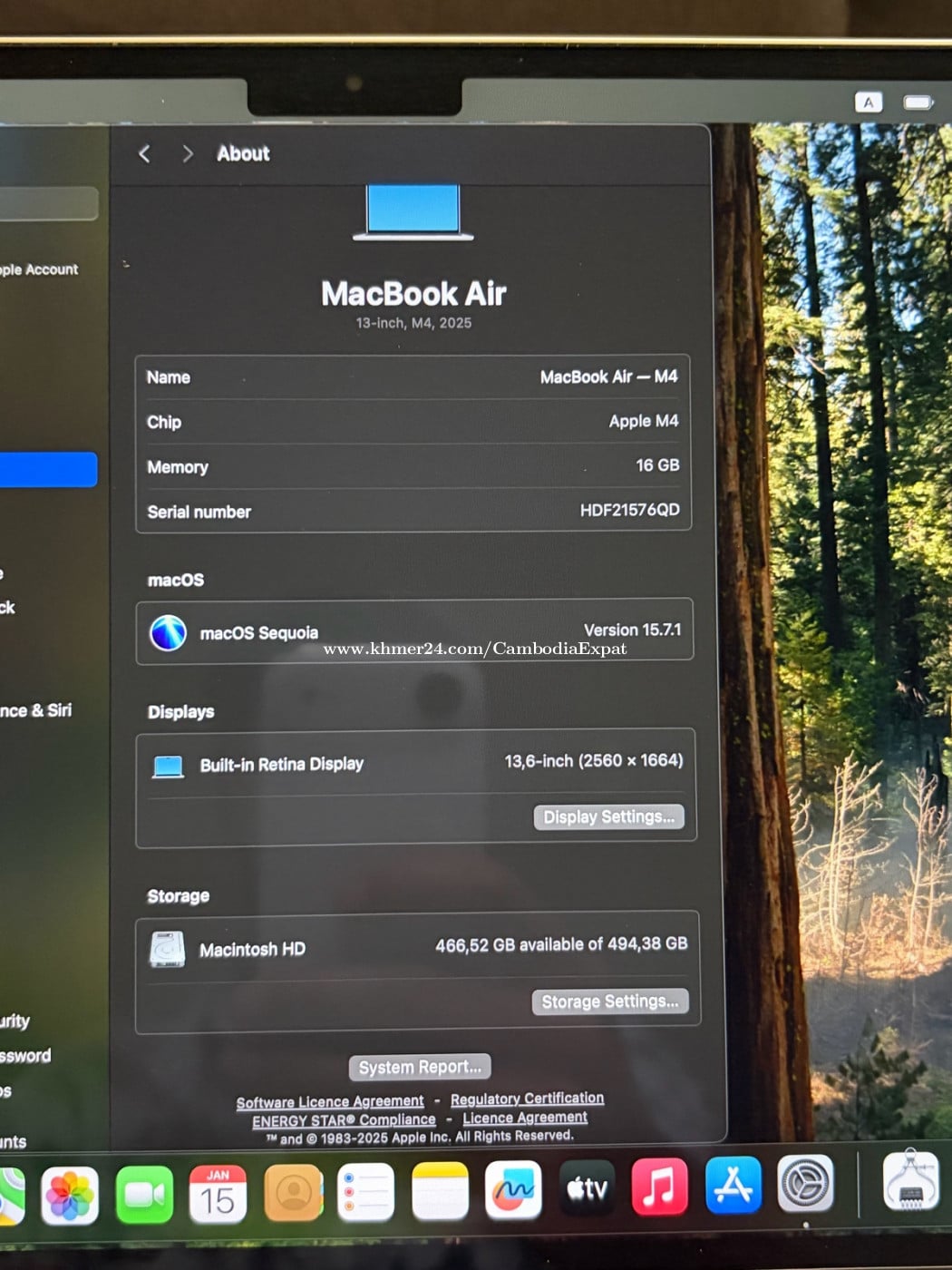Click the Name field value MacBook Air — M4
The image size is (952, 1270).
click(608, 376)
